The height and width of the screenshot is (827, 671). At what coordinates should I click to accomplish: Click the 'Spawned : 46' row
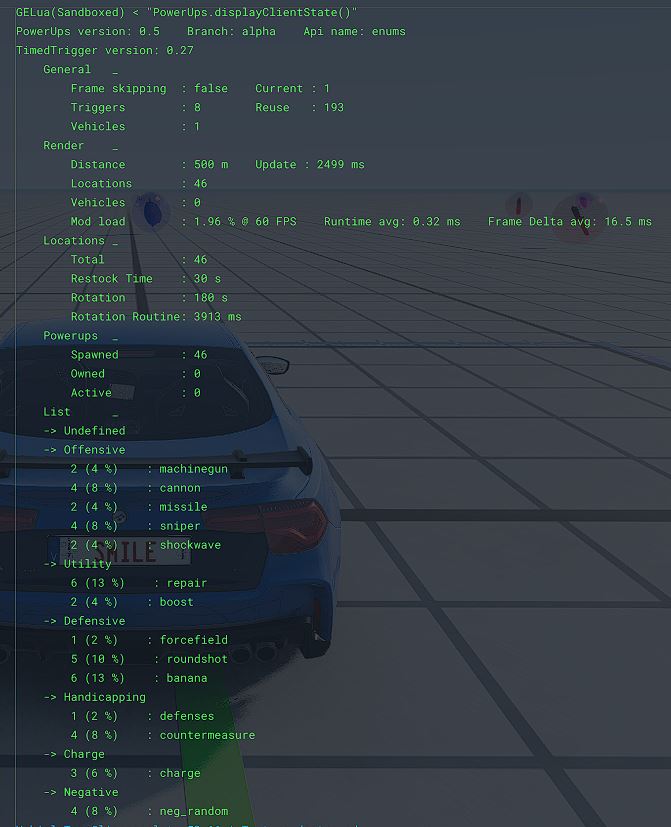pyautogui.click(x=139, y=354)
